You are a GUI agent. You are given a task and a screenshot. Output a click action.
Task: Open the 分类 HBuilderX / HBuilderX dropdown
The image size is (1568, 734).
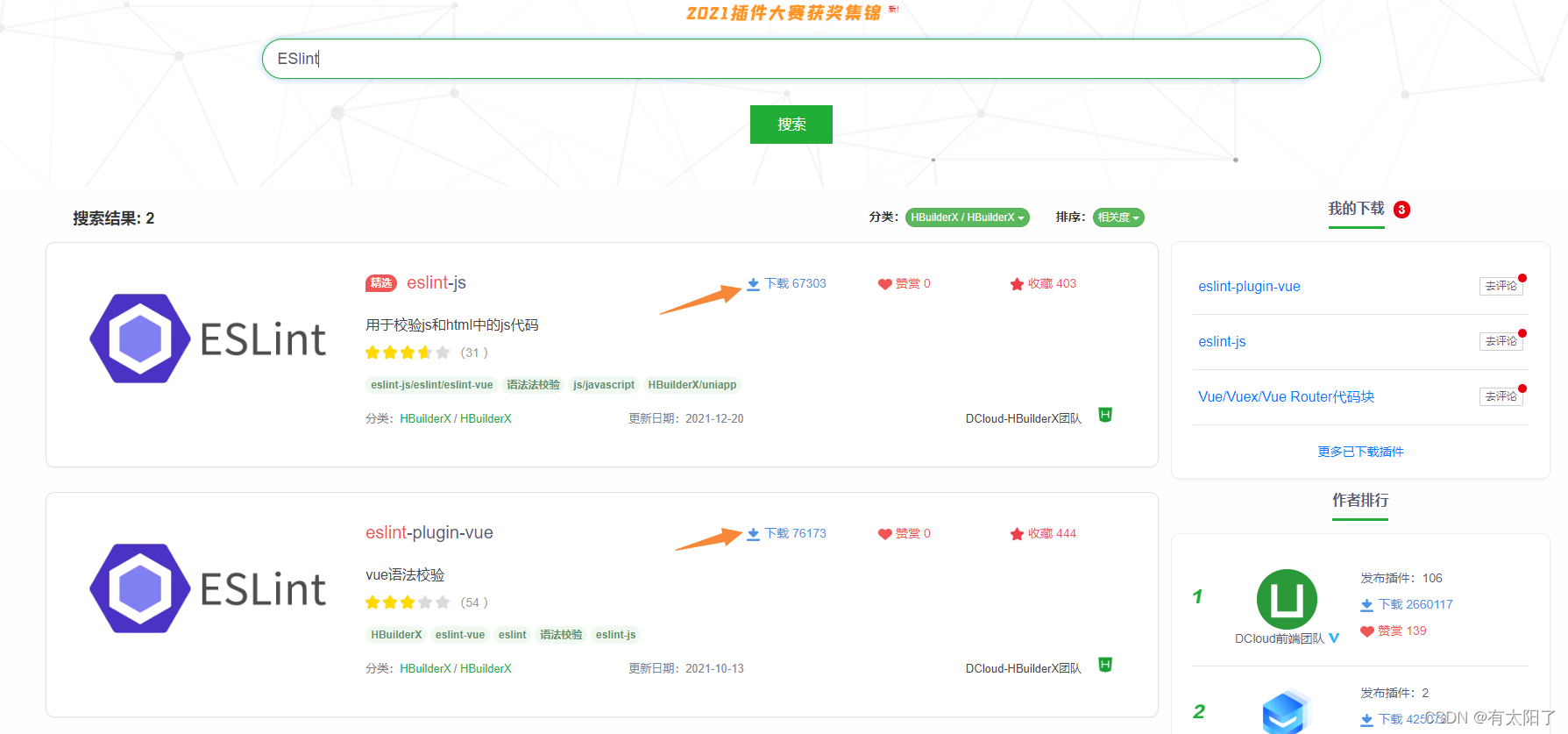[x=967, y=217]
